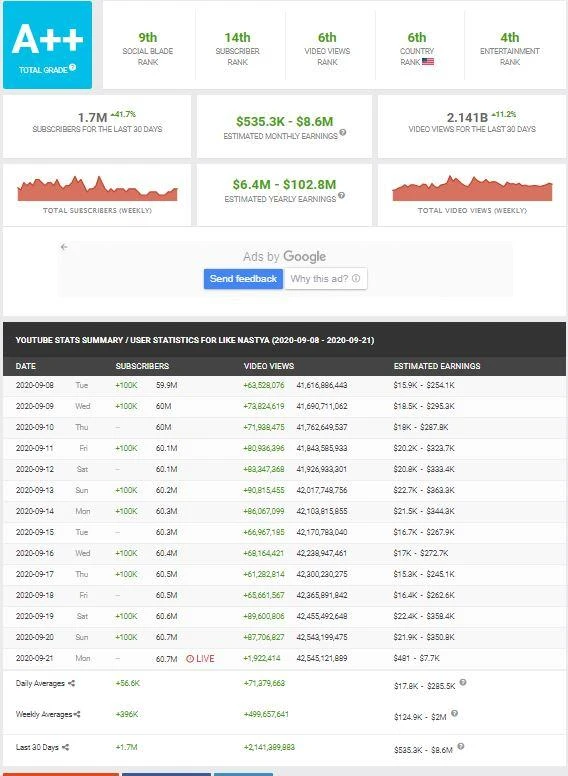Click the Total Grade help question icon

tap(73, 67)
